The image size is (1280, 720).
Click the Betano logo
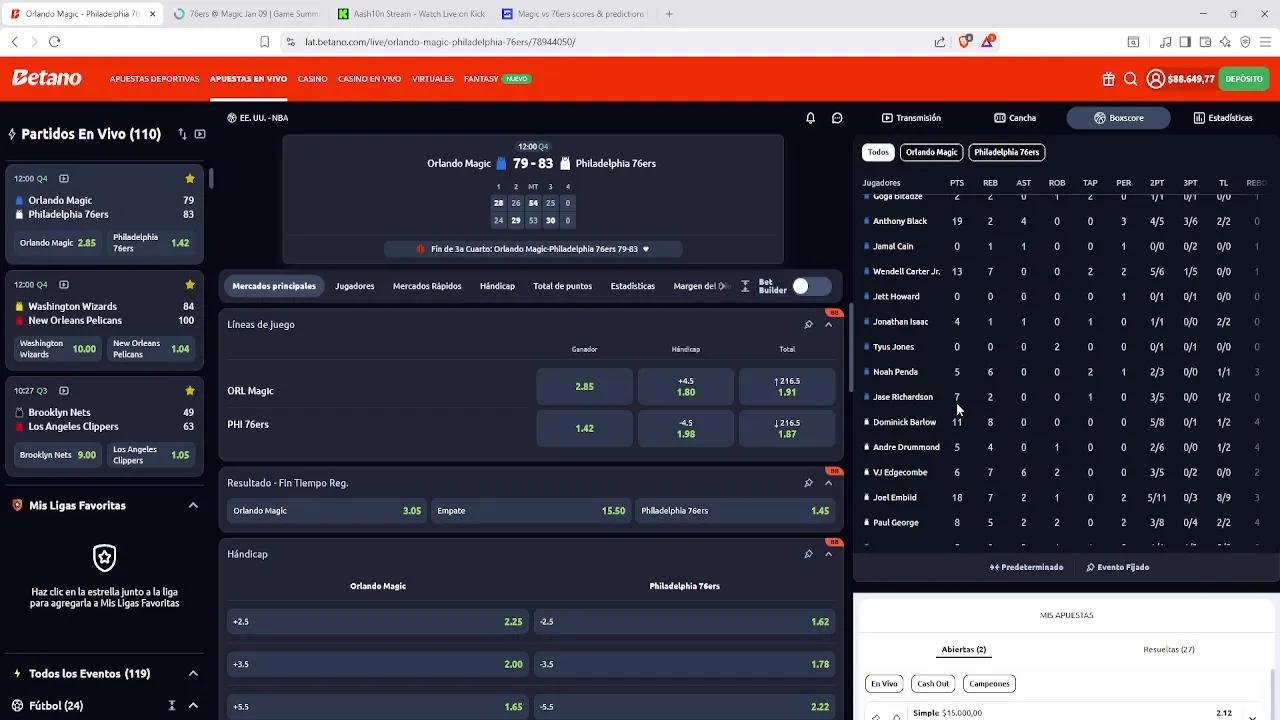click(x=46, y=79)
